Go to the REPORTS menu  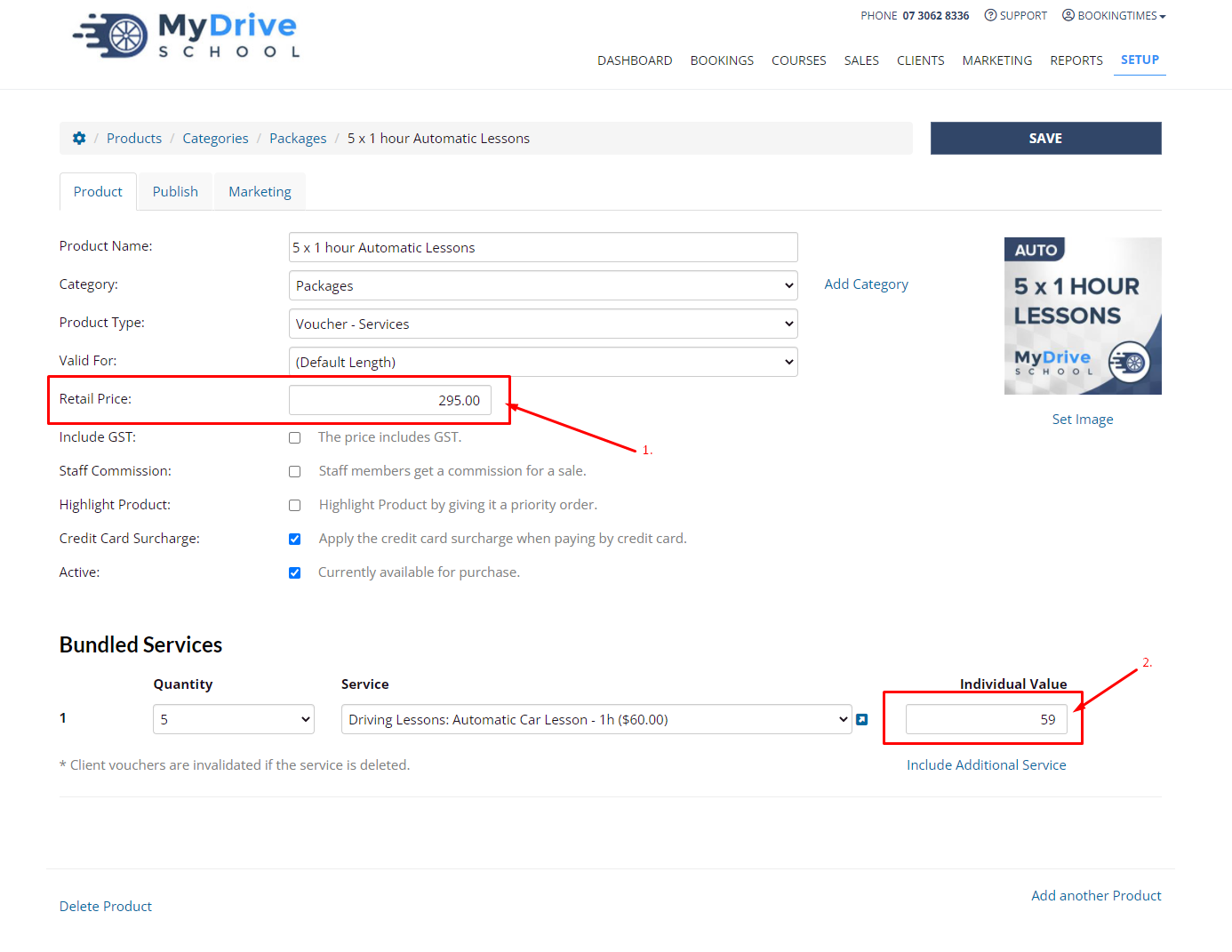1076,60
